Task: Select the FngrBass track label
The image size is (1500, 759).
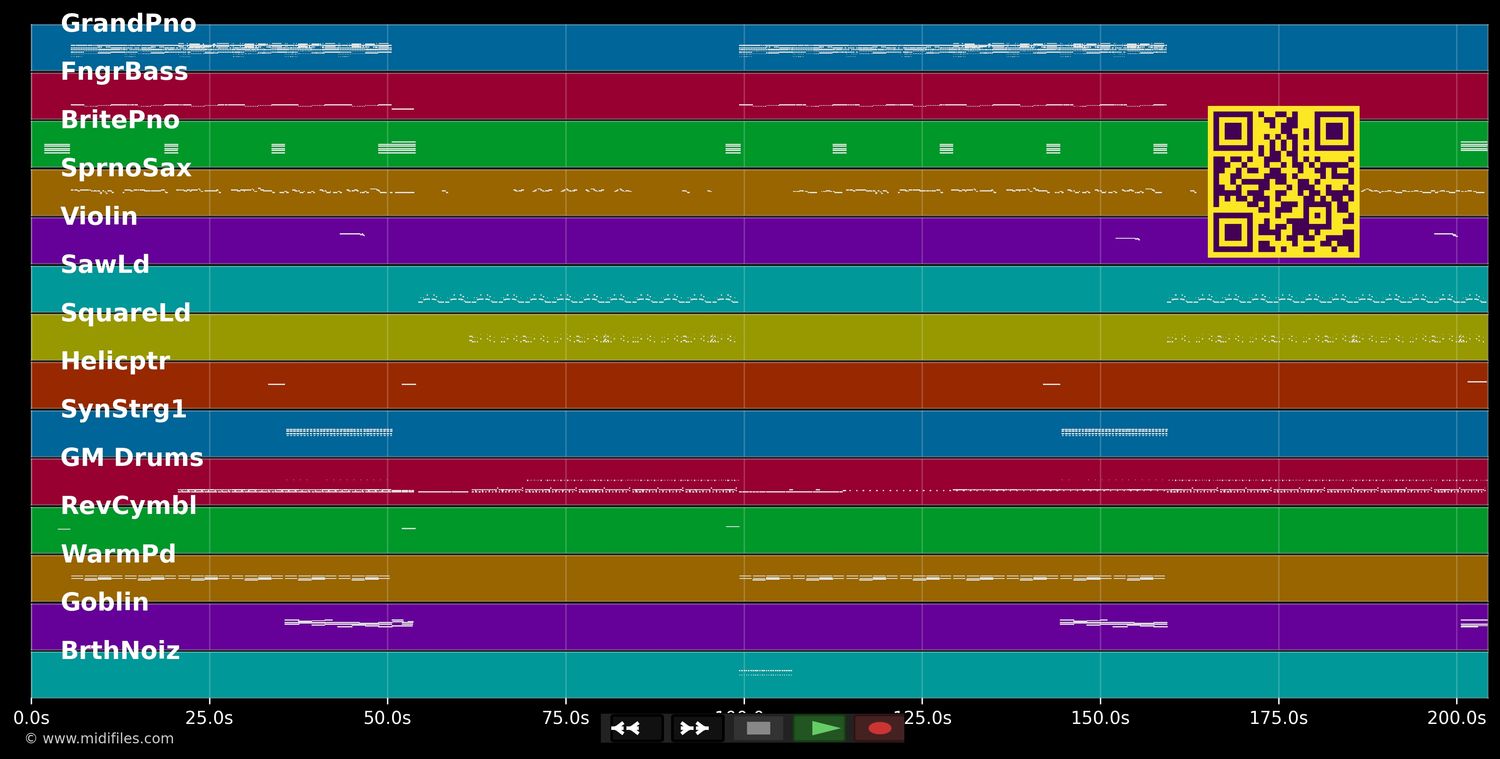Action: (x=124, y=72)
